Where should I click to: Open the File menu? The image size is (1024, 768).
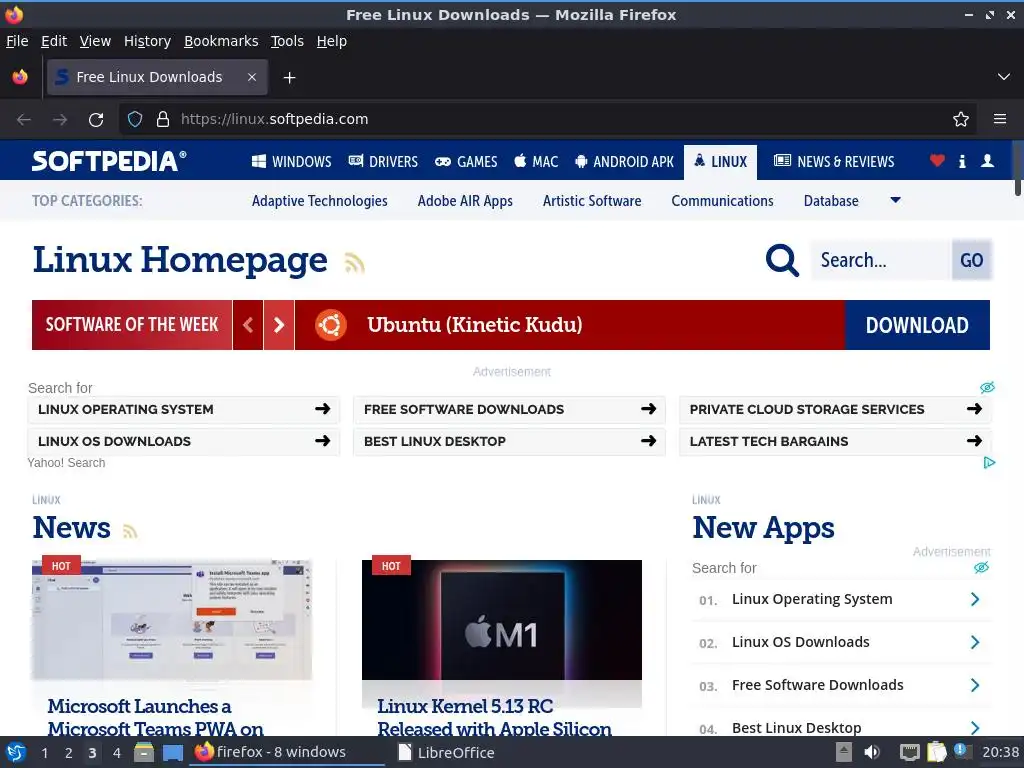coord(17,41)
